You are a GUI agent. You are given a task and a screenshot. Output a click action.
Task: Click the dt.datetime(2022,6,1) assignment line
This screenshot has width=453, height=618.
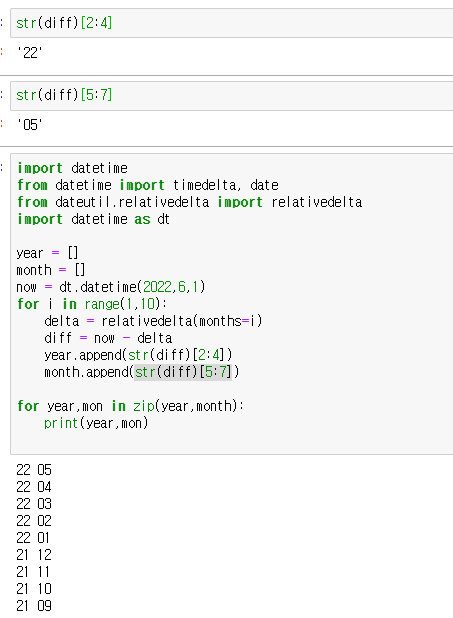(x=111, y=287)
